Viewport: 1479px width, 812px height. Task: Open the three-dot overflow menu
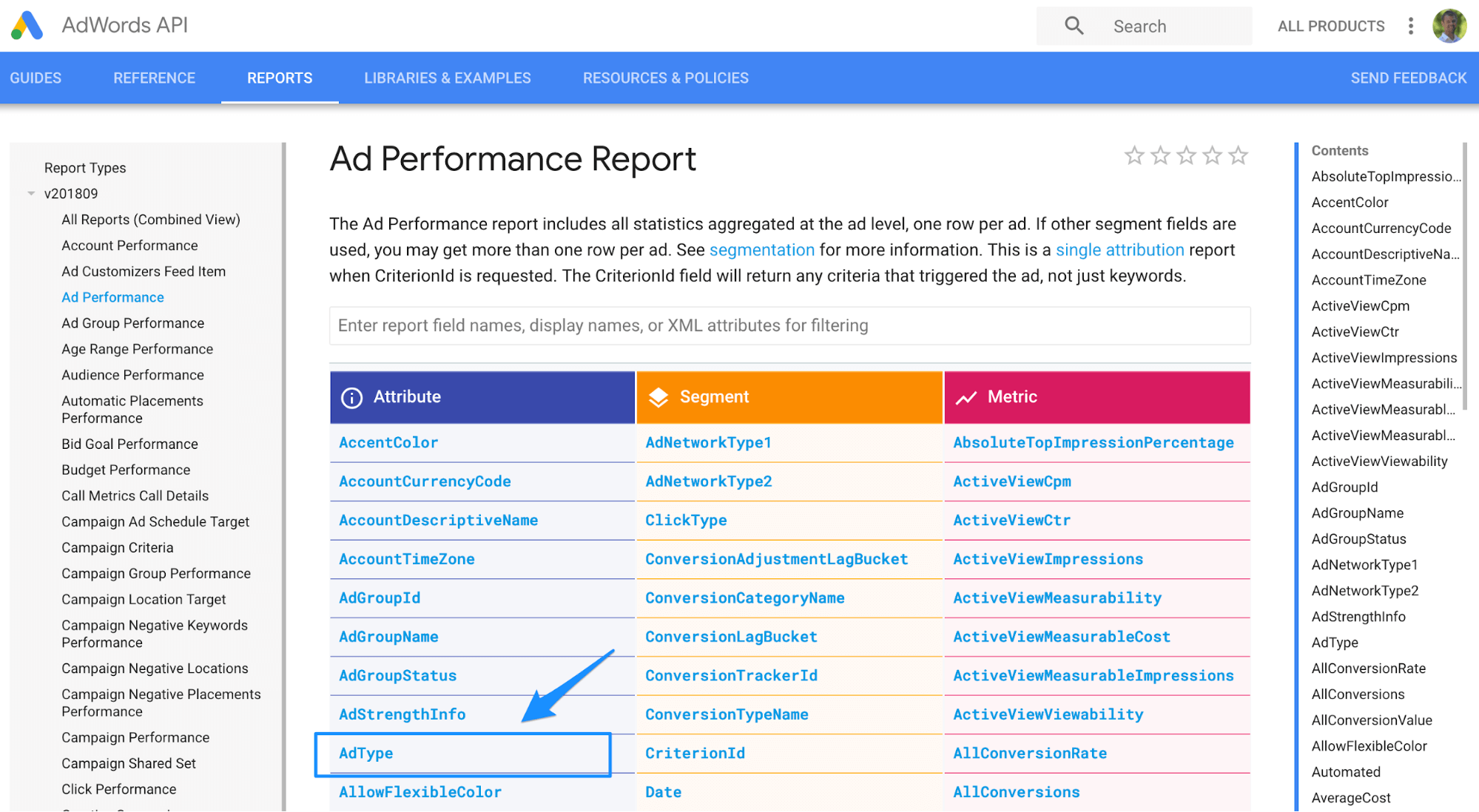pos(1411,26)
